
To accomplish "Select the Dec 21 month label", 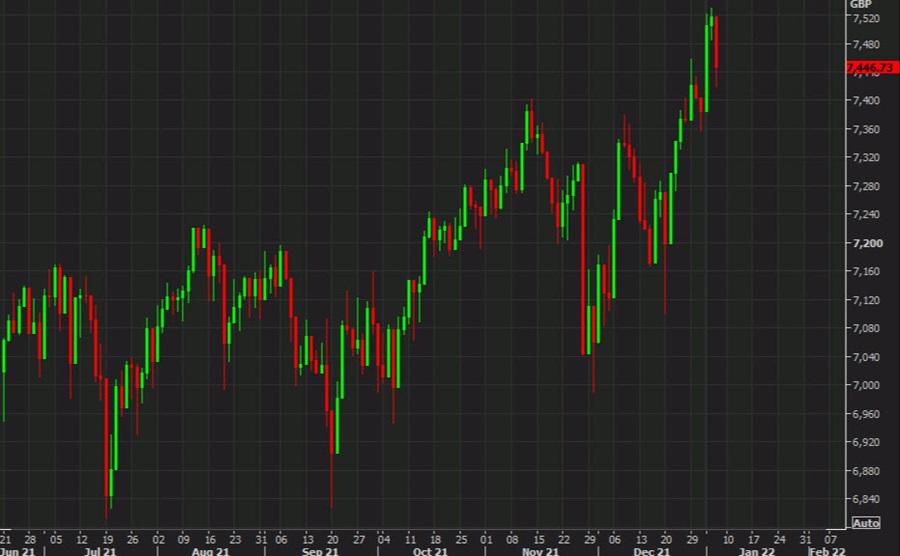I will coord(651,551).
